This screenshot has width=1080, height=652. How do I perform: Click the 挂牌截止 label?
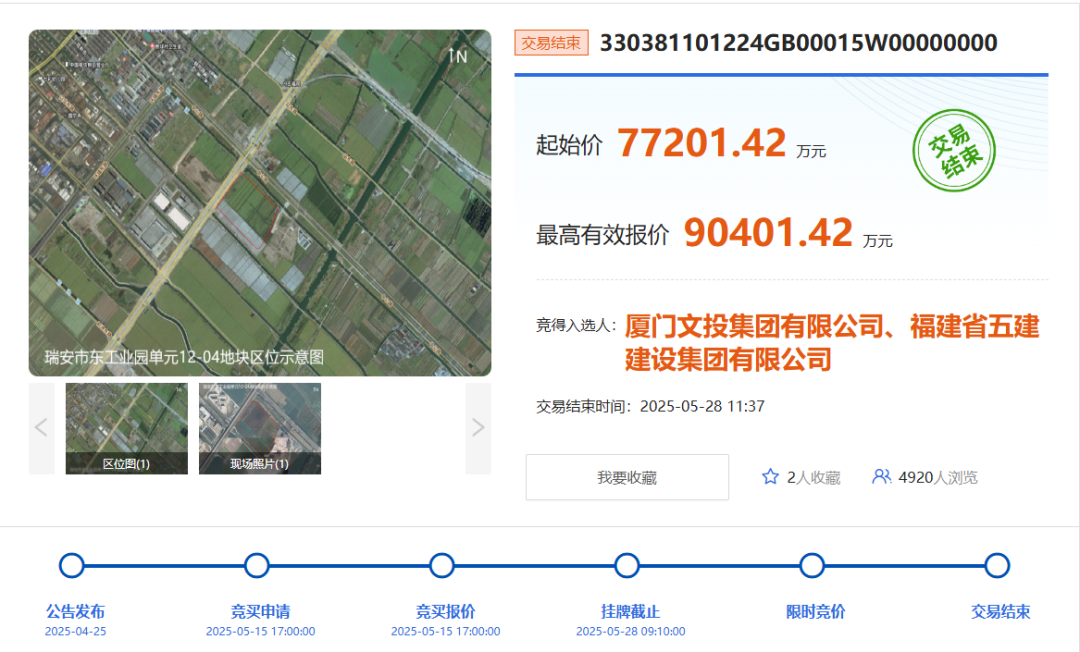(630, 611)
